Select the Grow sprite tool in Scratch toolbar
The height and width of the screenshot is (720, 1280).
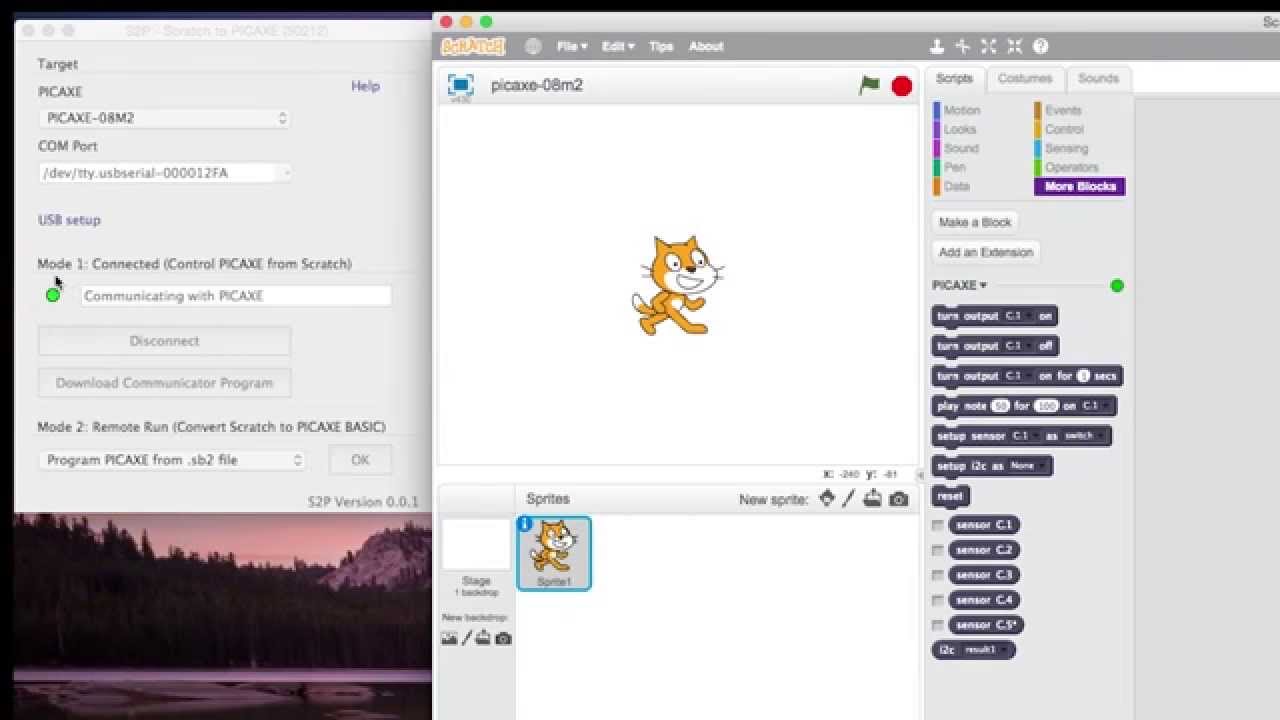(989, 46)
